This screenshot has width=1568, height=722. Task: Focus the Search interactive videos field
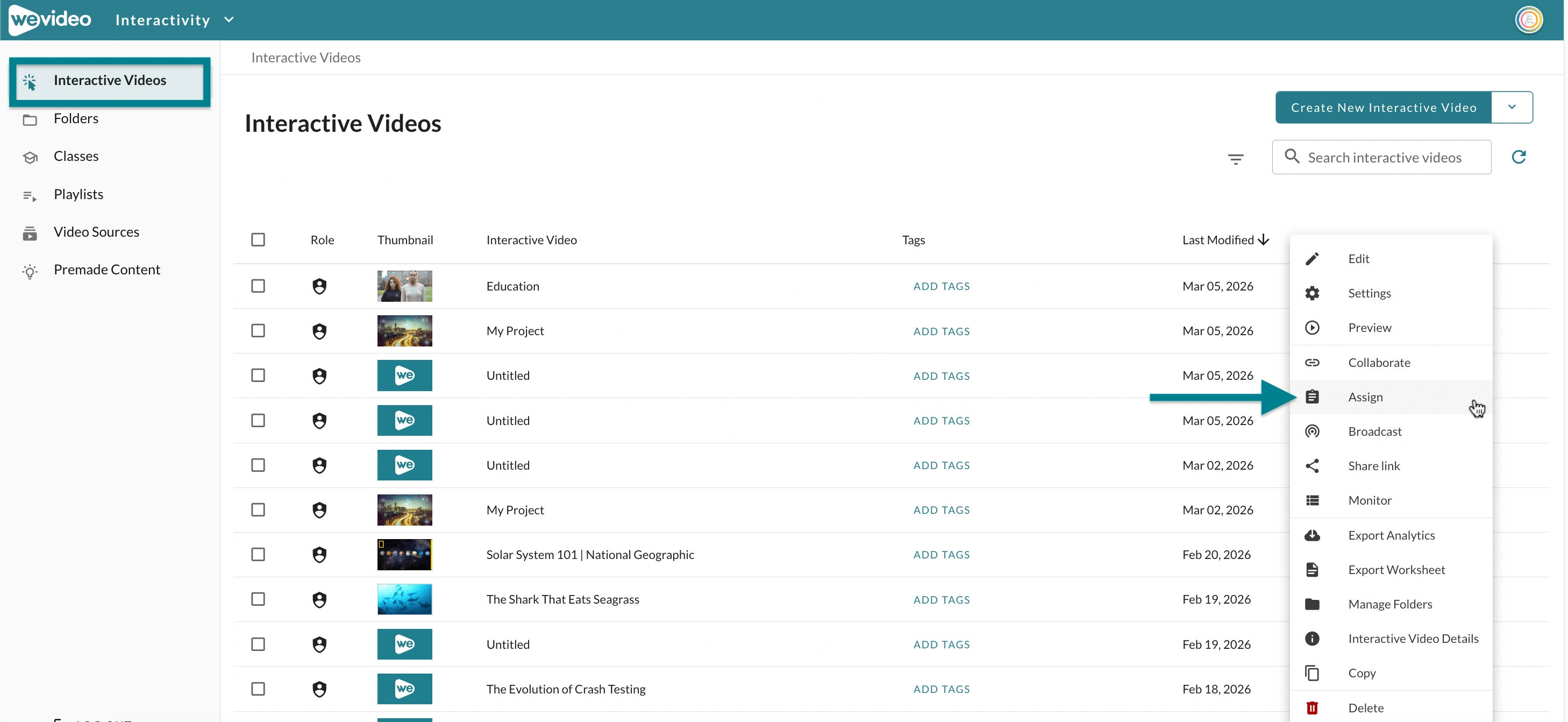1381,157
